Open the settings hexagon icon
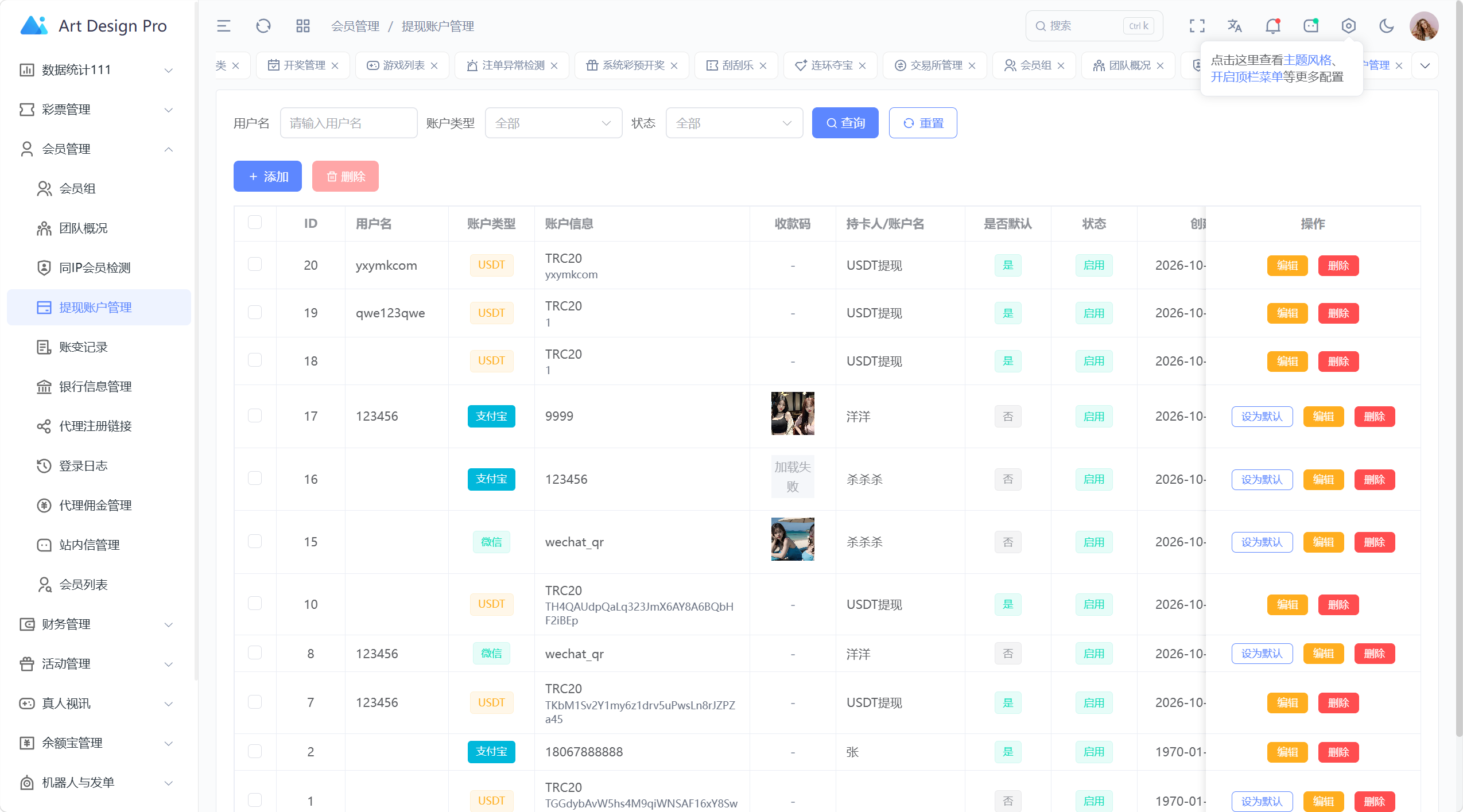1463x812 pixels. click(x=1349, y=26)
